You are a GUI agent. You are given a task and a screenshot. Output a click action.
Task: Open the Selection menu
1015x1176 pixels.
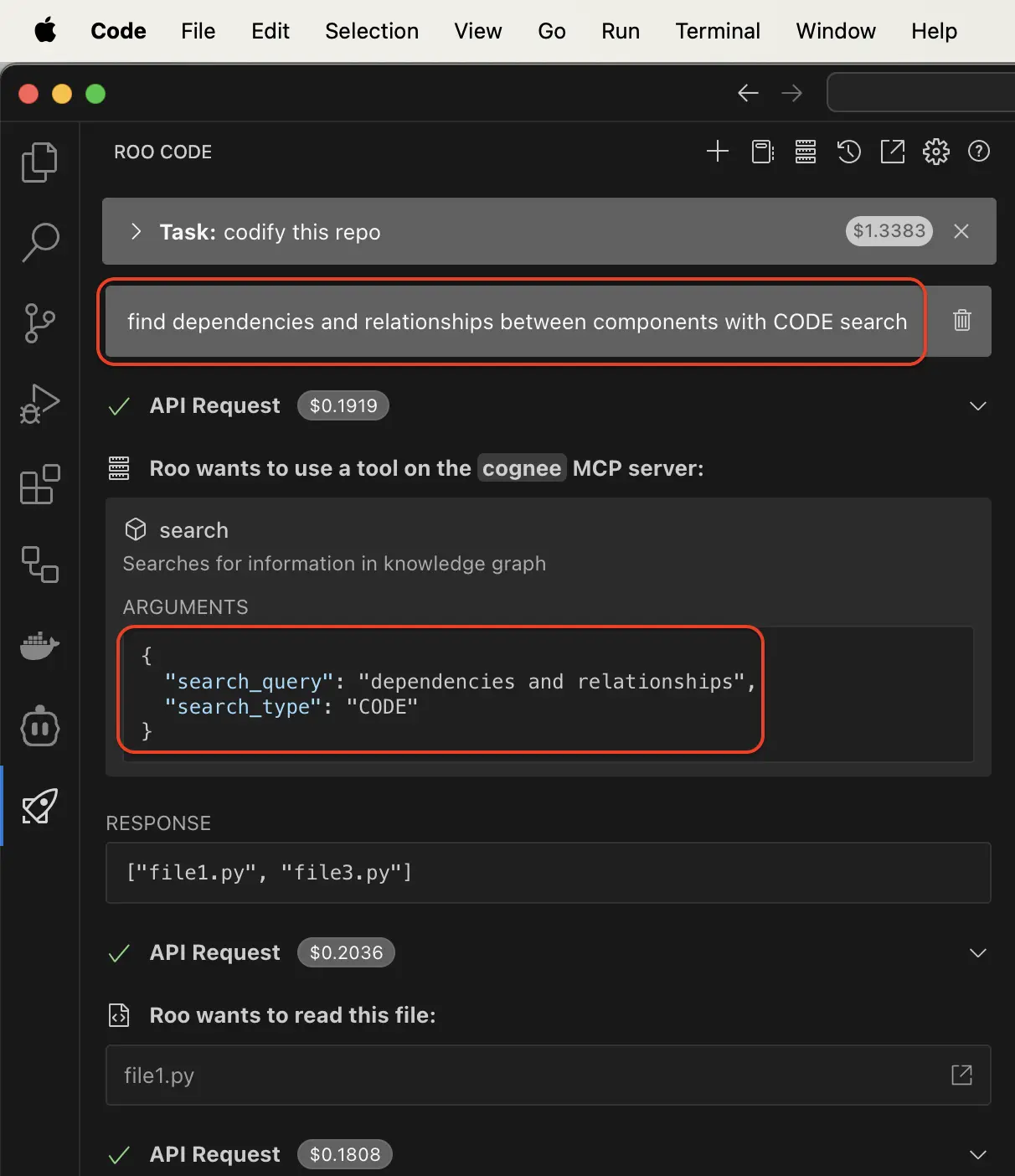[372, 31]
